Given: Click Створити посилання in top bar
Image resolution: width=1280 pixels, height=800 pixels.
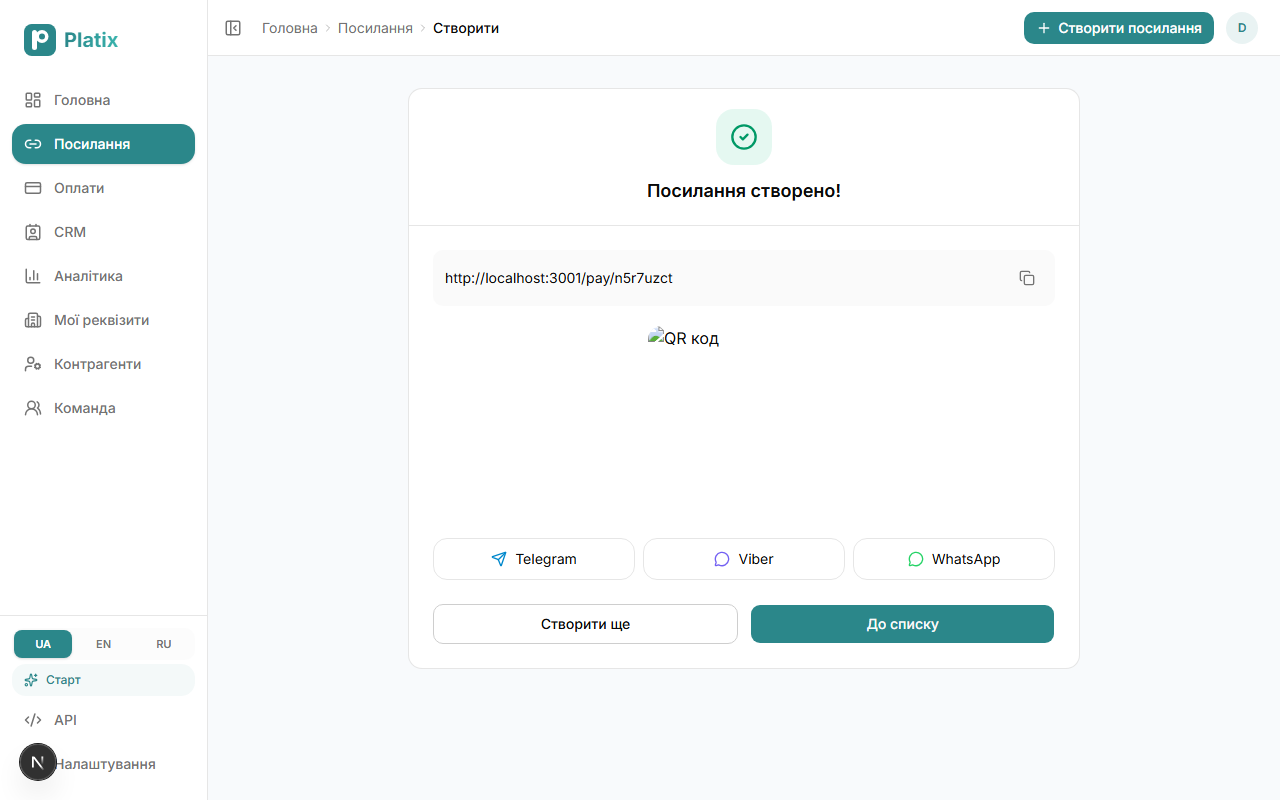Looking at the screenshot, I should point(1119,28).
